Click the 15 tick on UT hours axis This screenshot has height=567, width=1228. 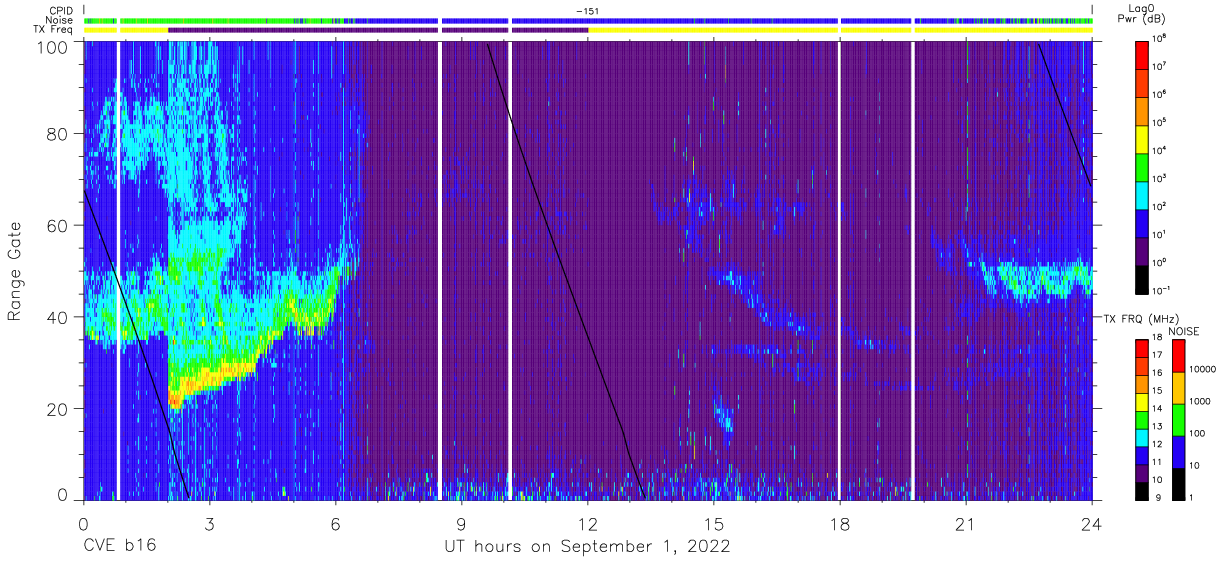[714, 522]
